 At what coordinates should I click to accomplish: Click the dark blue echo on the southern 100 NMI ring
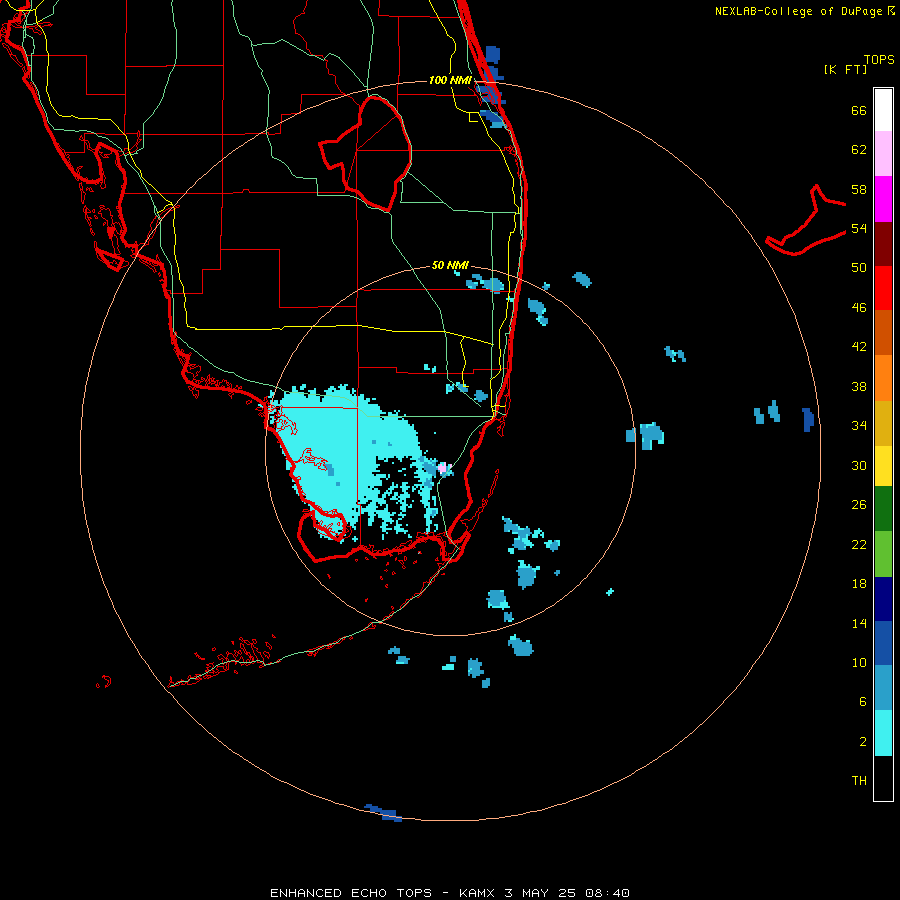click(383, 813)
